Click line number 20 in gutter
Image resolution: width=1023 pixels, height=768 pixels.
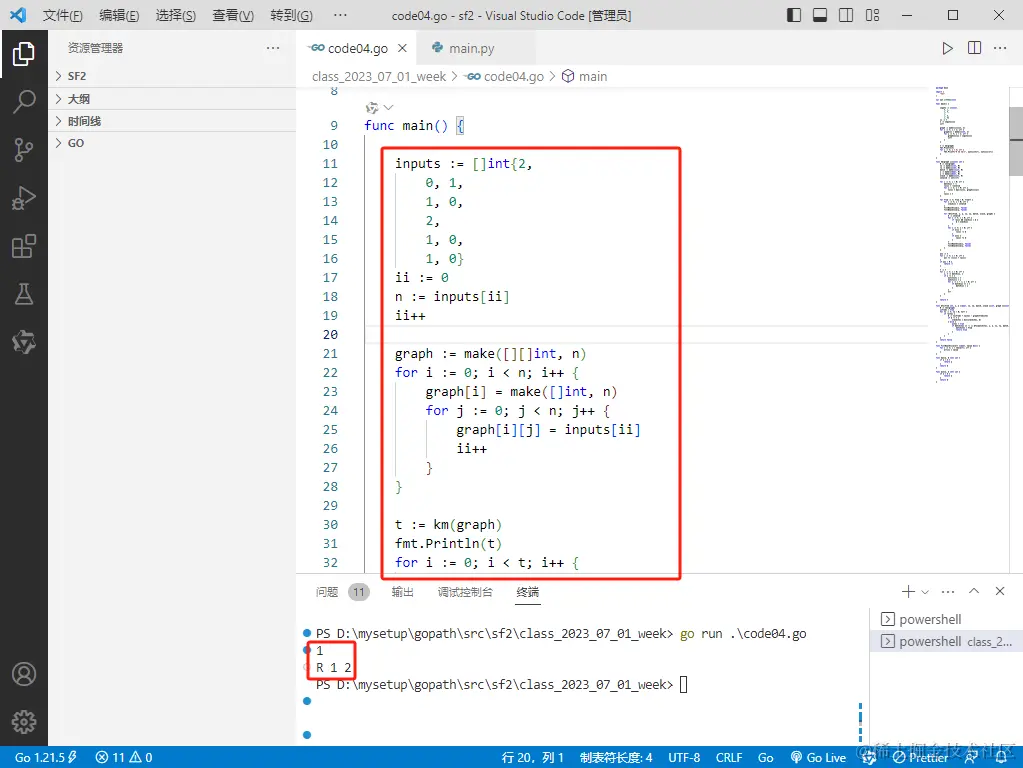coord(330,335)
